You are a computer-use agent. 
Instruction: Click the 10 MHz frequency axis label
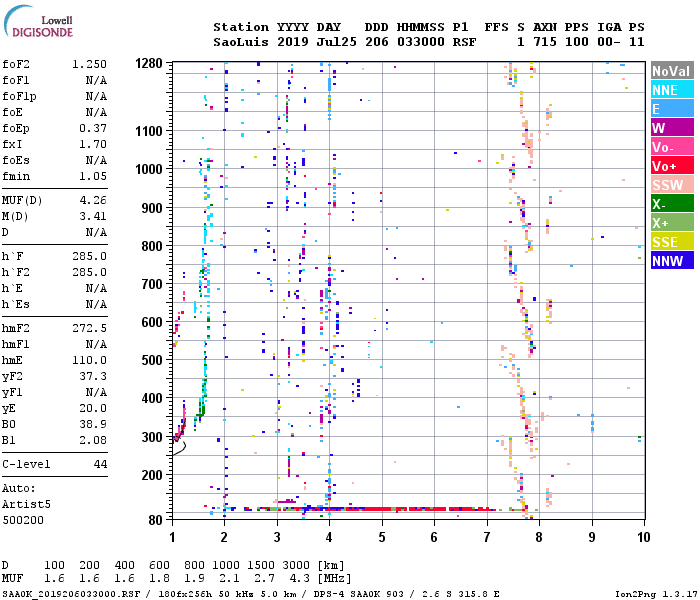point(643,537)
